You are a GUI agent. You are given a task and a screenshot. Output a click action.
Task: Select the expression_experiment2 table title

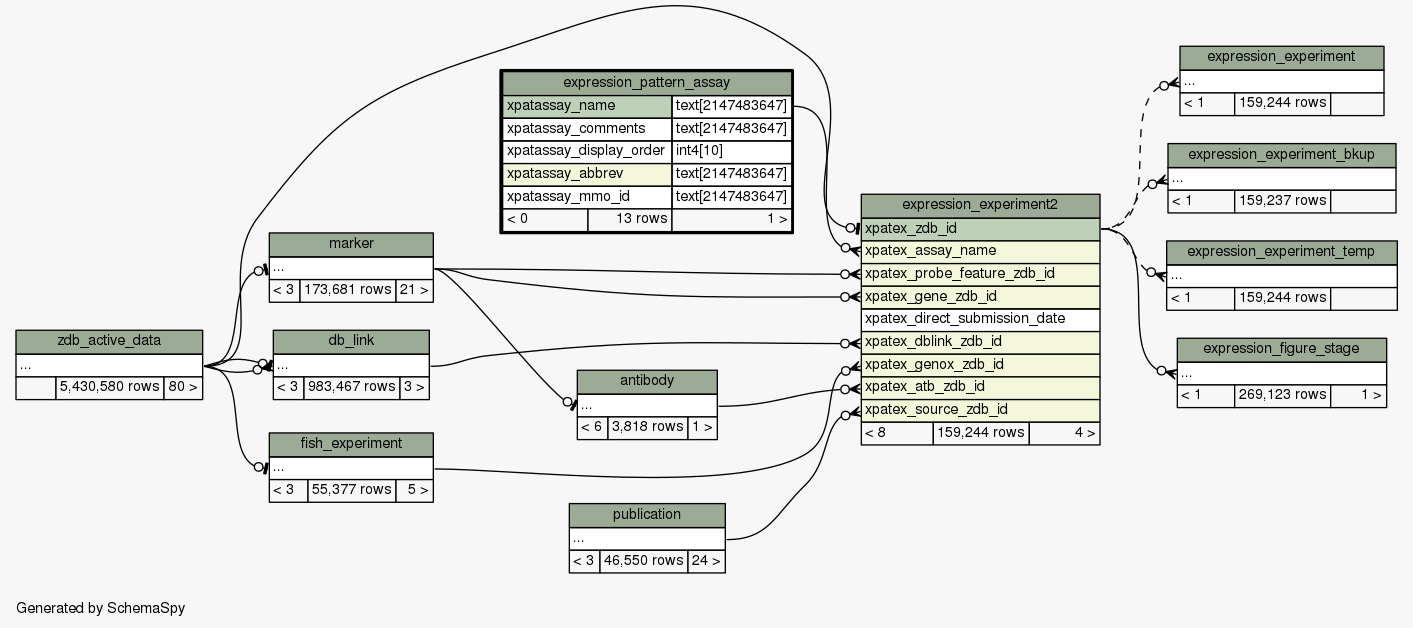(979, 205)
